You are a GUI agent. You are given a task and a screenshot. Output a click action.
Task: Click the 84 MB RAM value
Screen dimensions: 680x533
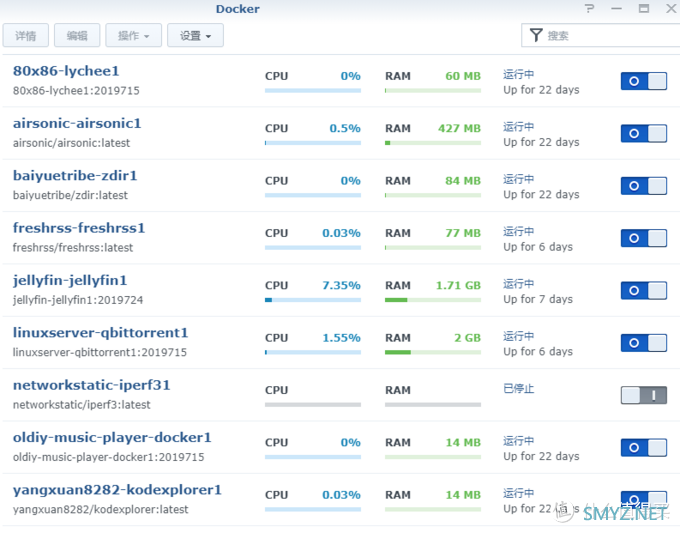pyautogui.click(x=463, y=181)
